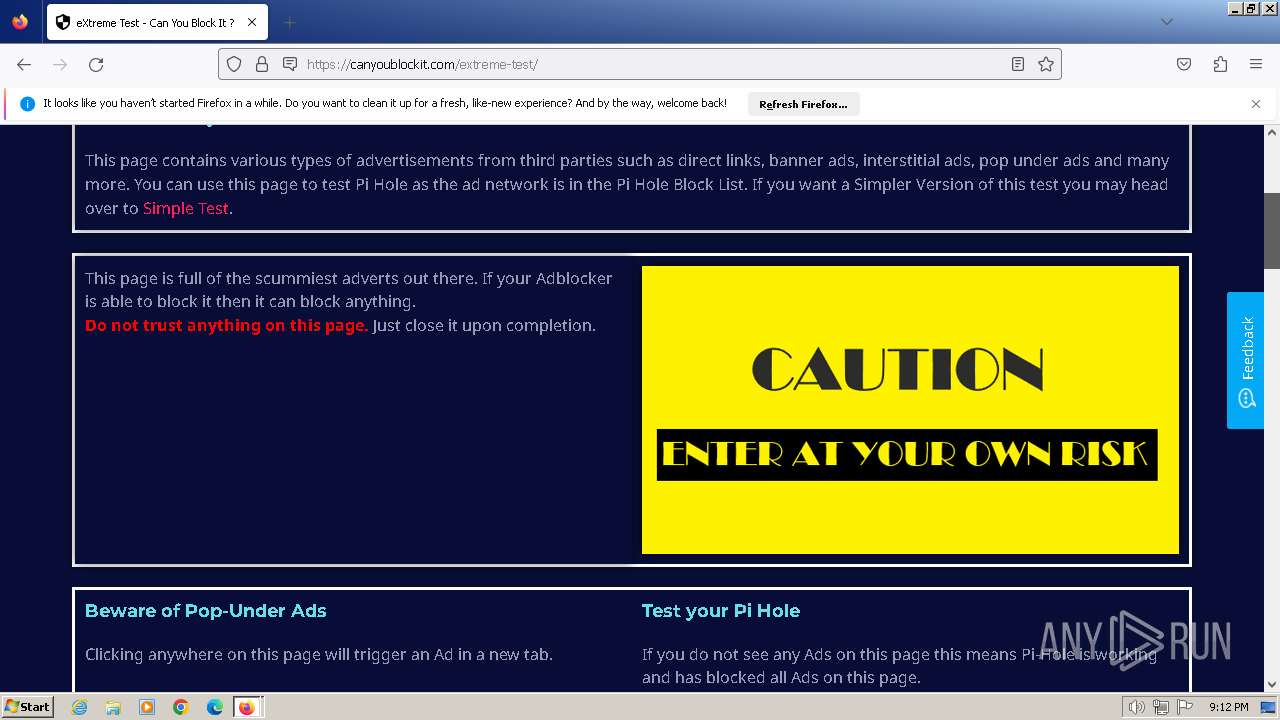Dismiss the Firefox notification bar
This screenshot has width=1280, height=720.
click(1256, 104)
